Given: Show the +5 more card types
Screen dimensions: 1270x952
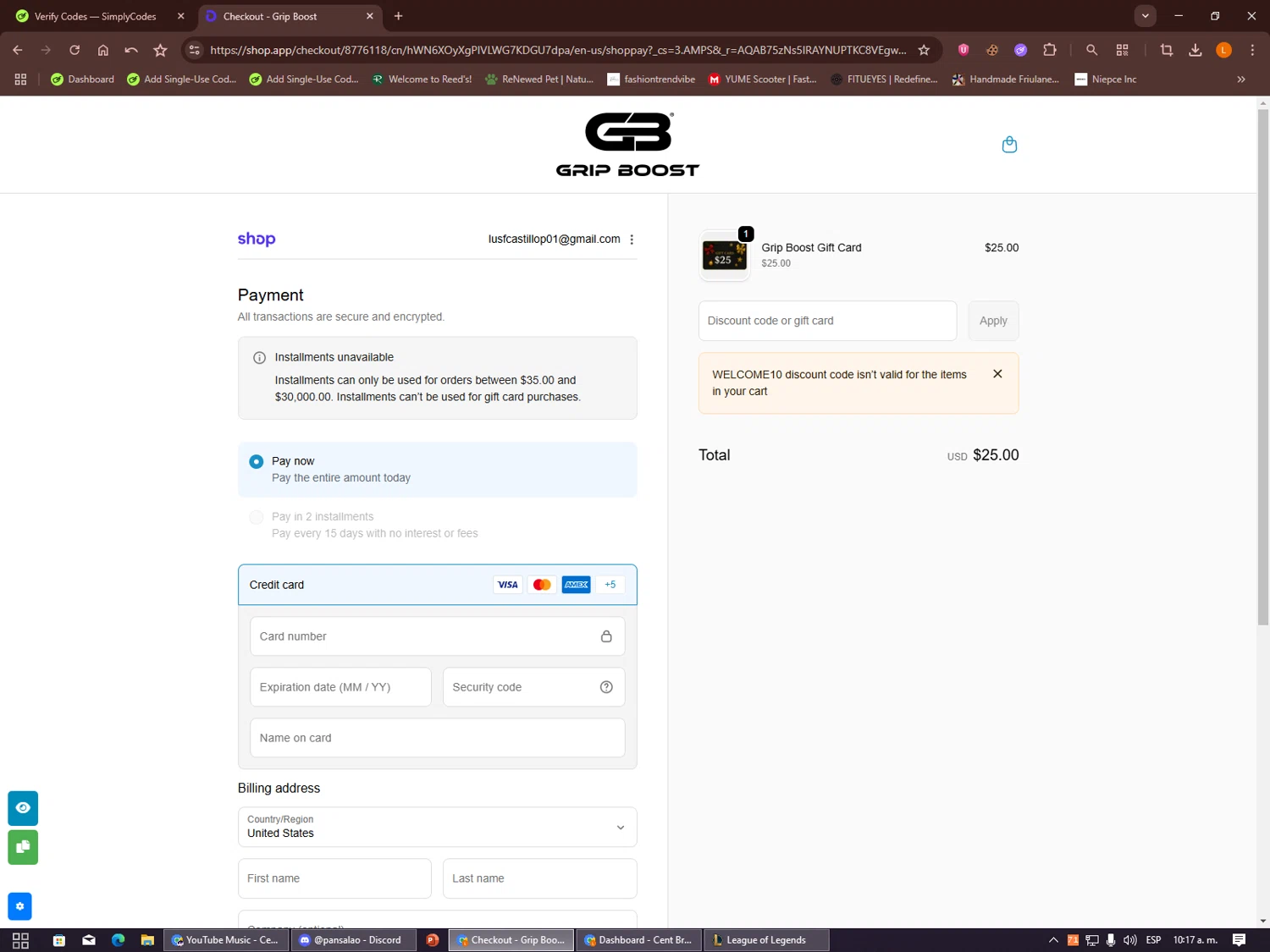Looking at the screenshot, I should pos(610,585).
